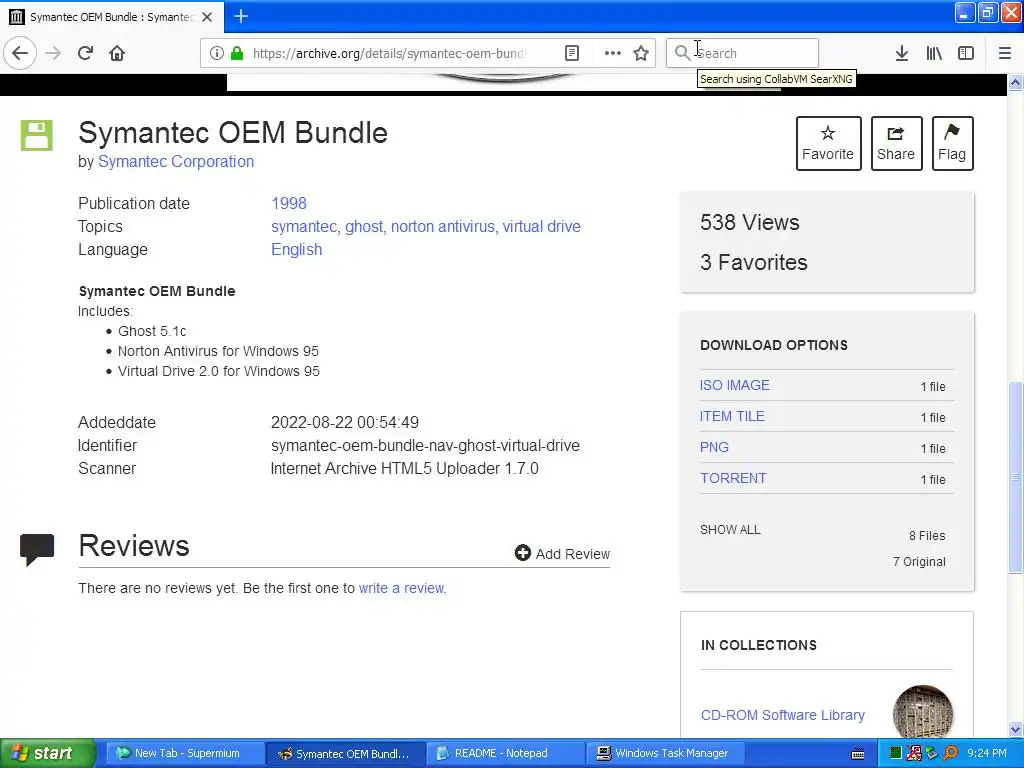
Task: Open the ghost topic link
Action: pos(364,227)
